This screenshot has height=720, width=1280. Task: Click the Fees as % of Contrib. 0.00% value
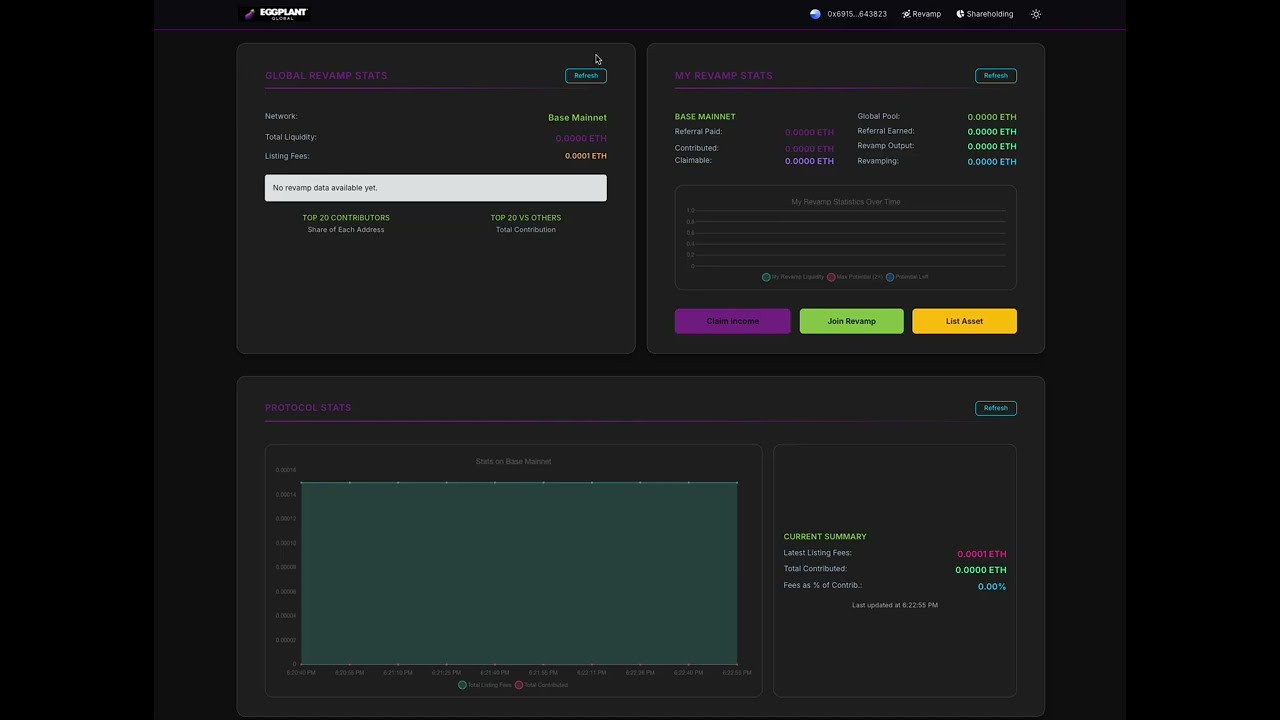coord(992,587)
